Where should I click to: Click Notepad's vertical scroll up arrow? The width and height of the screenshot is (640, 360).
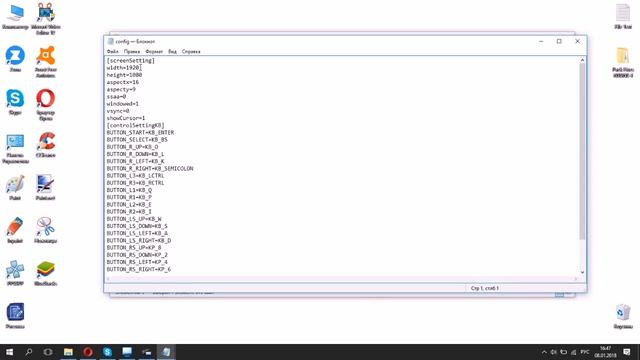tap(582, 60)
